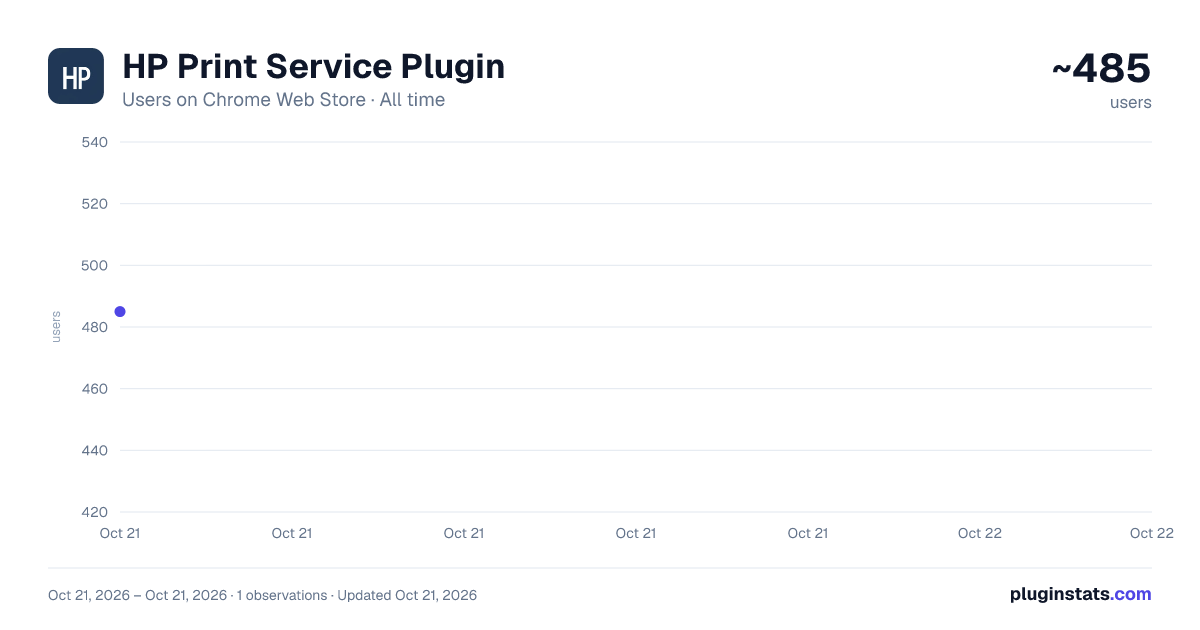
Task: Click the 540 y-axis label
Action: [94, 142]
